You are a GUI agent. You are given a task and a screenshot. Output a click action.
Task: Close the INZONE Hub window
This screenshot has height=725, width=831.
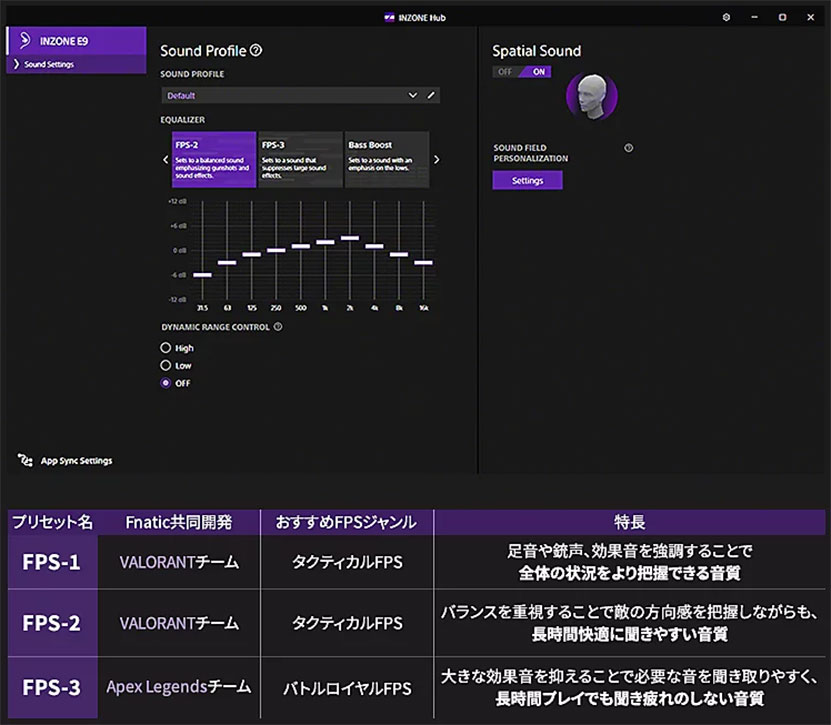pos(810,17)
